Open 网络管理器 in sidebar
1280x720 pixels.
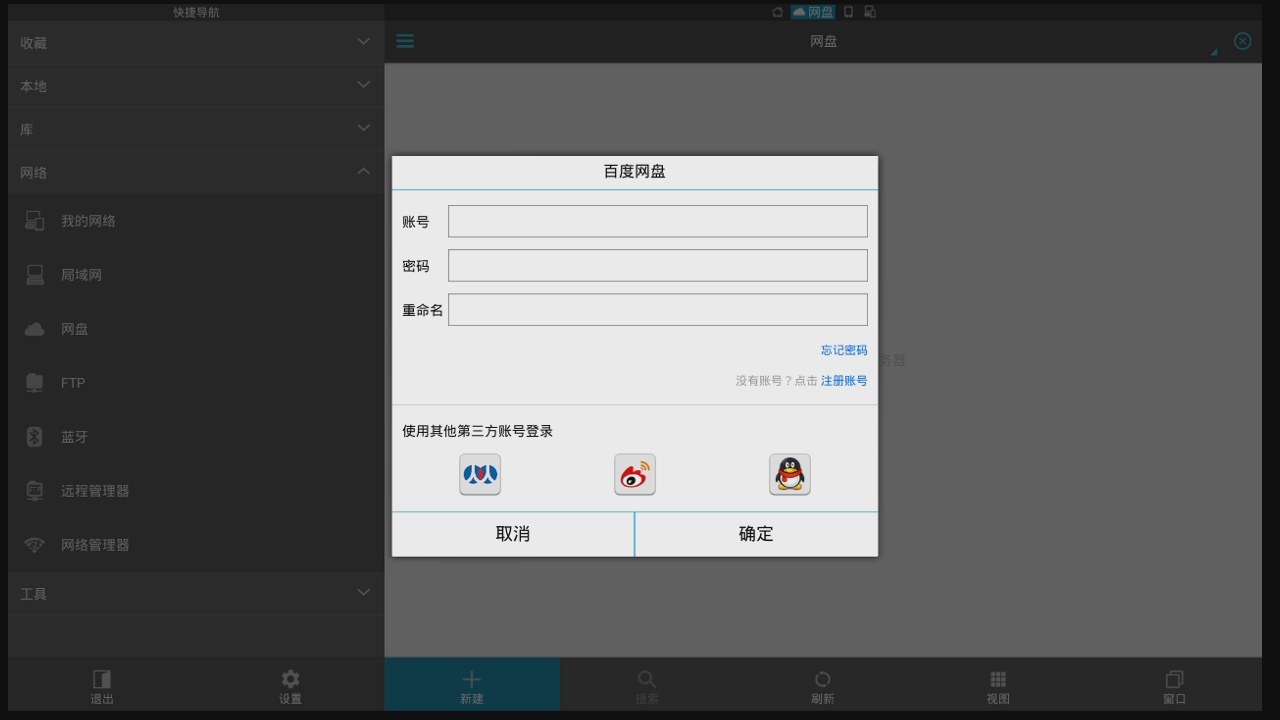(196, 545)
